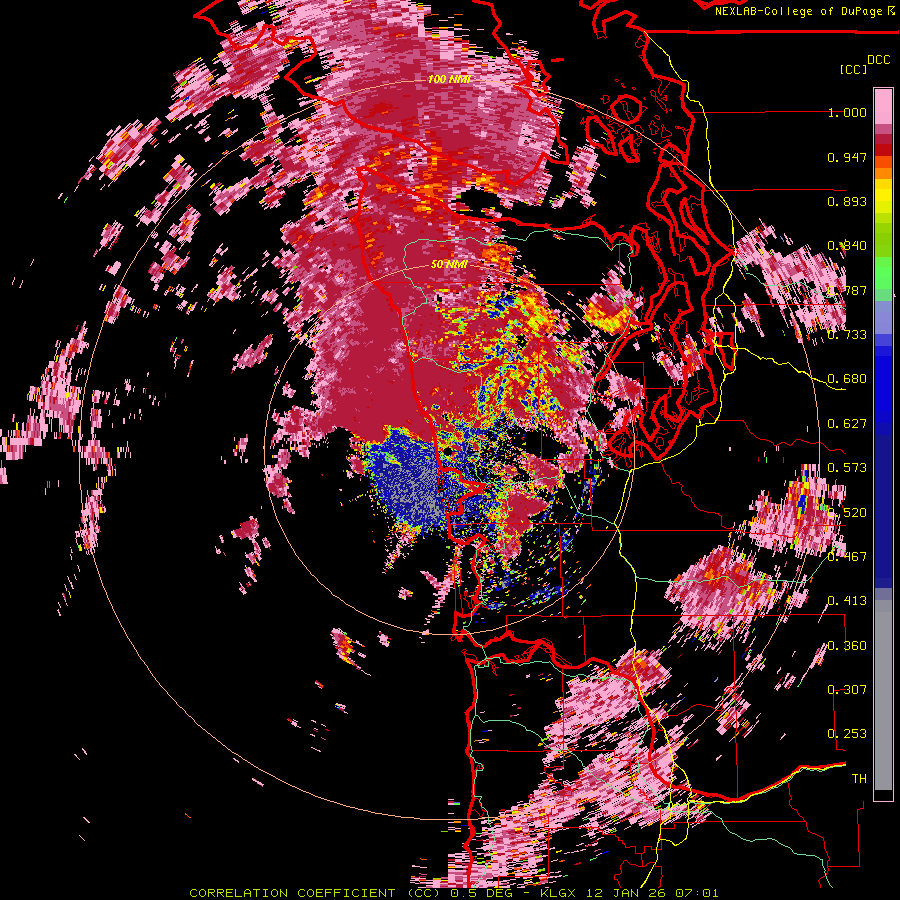Select the 0.947 scale value
The height and width of the screenshot is (900, 900).
(x=847, y=157)
